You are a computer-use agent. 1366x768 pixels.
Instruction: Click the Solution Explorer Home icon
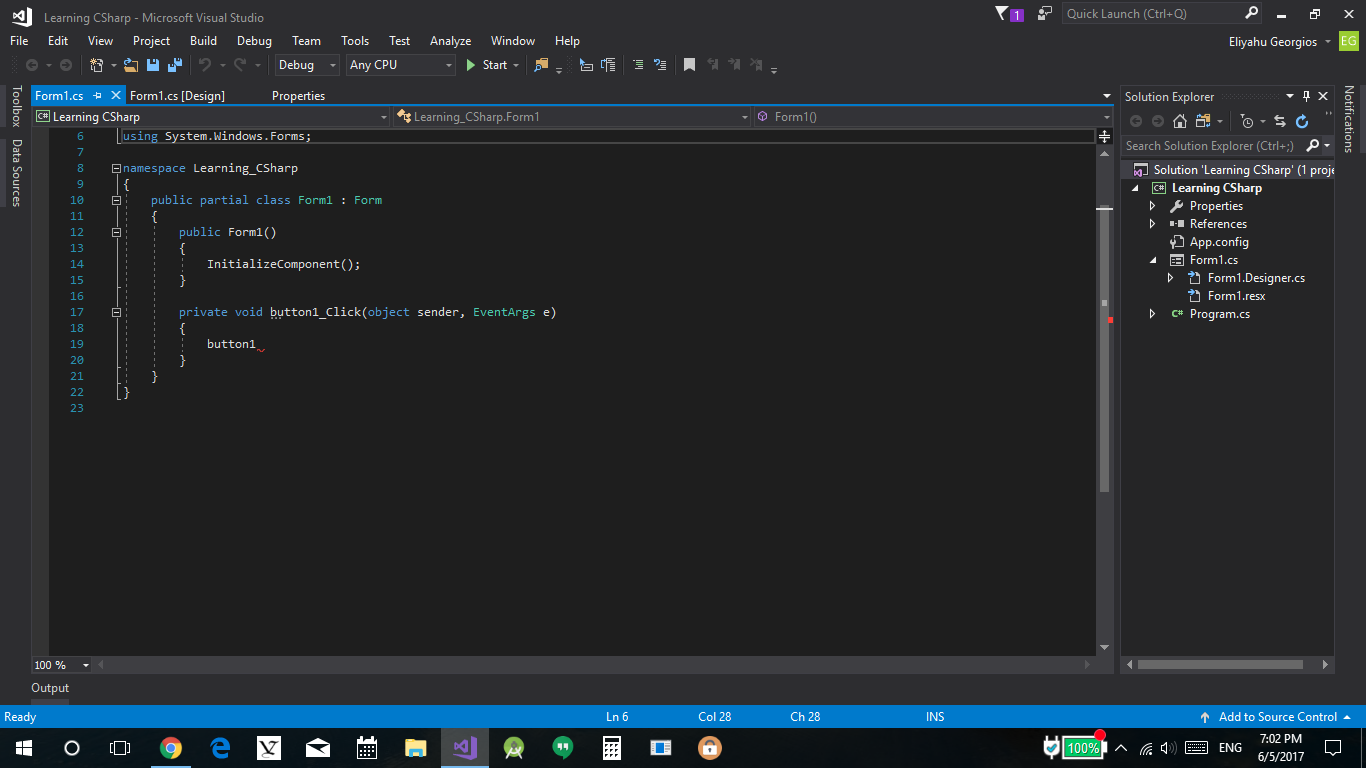[x=1180, y=121]
